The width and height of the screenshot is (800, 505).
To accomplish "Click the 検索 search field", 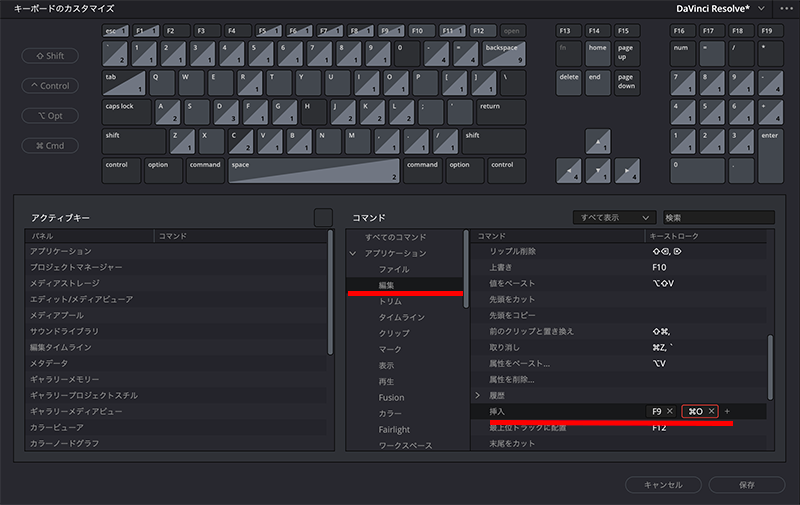I will (x=718, y=218).
